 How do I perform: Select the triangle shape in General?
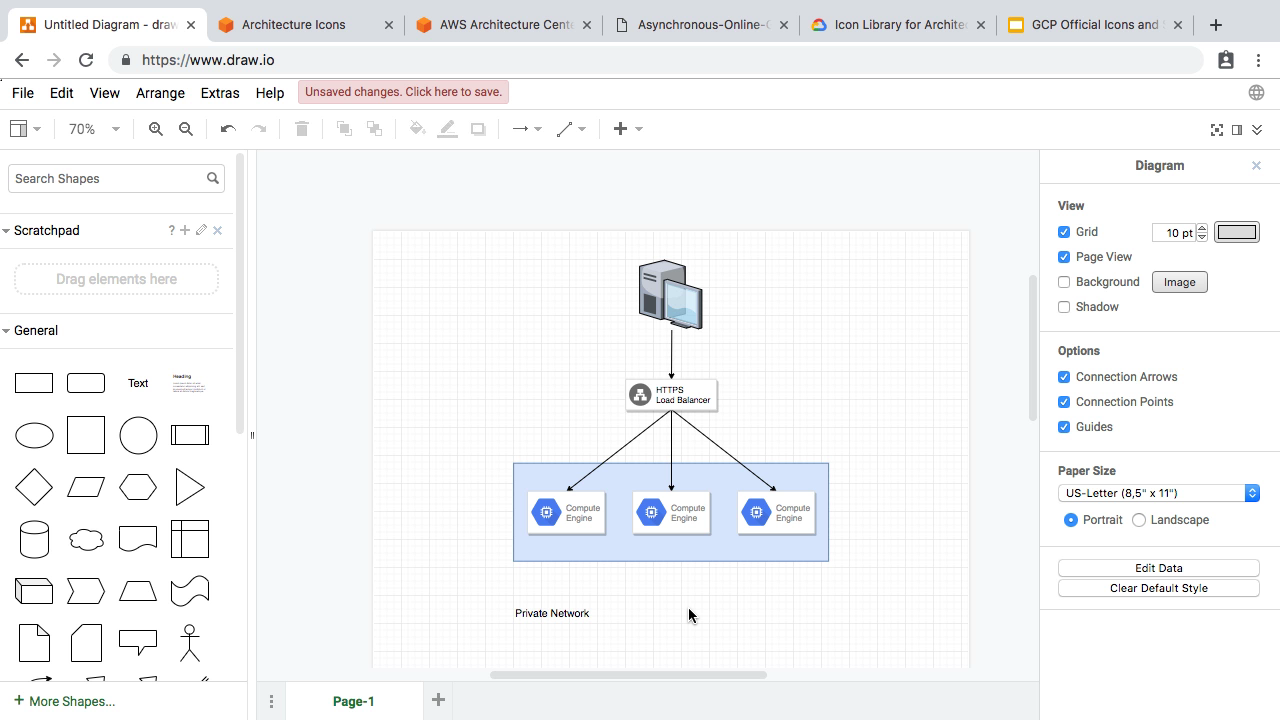(x=190, y=488)
